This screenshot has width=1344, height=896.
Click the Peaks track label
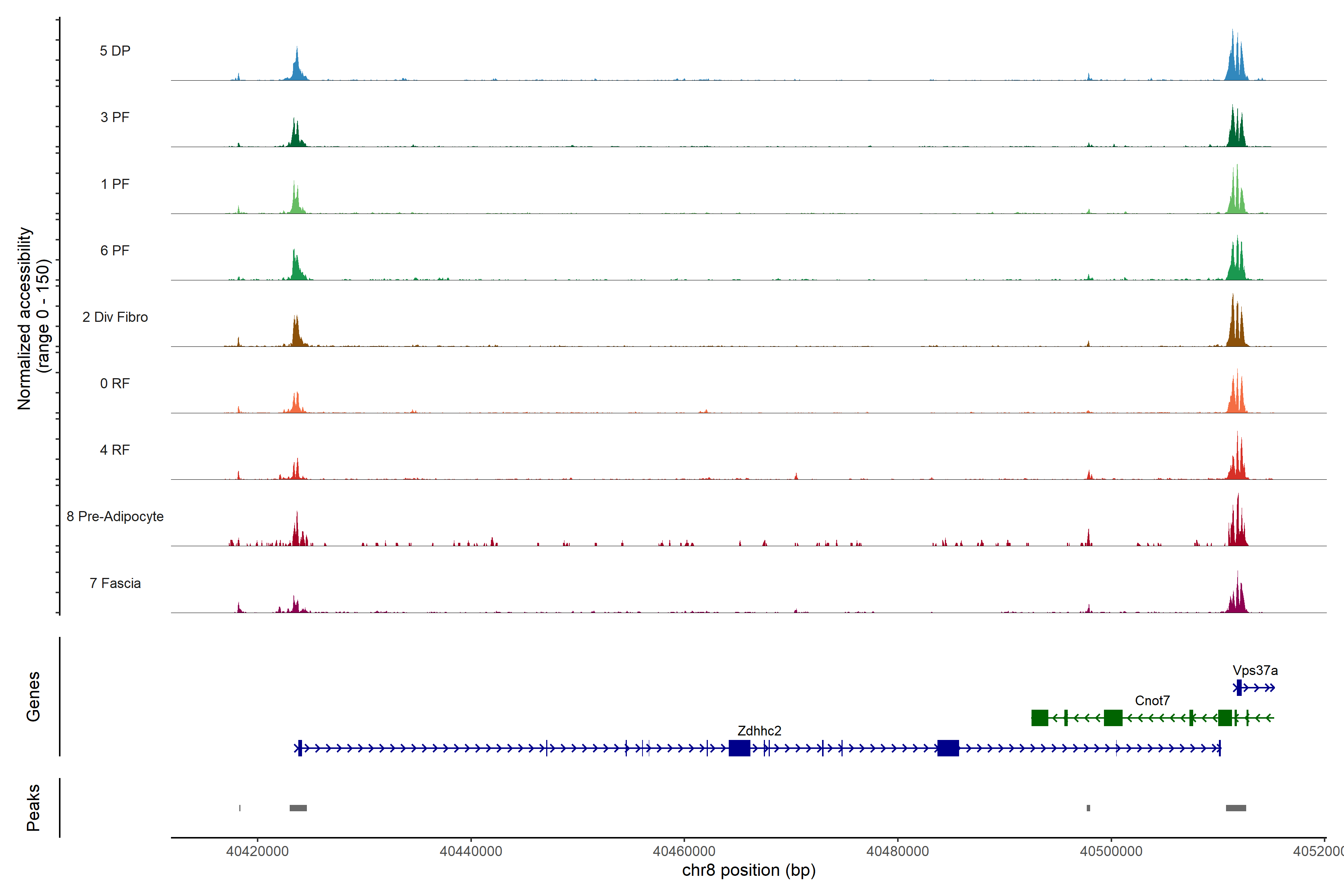(x=33, y=808)
